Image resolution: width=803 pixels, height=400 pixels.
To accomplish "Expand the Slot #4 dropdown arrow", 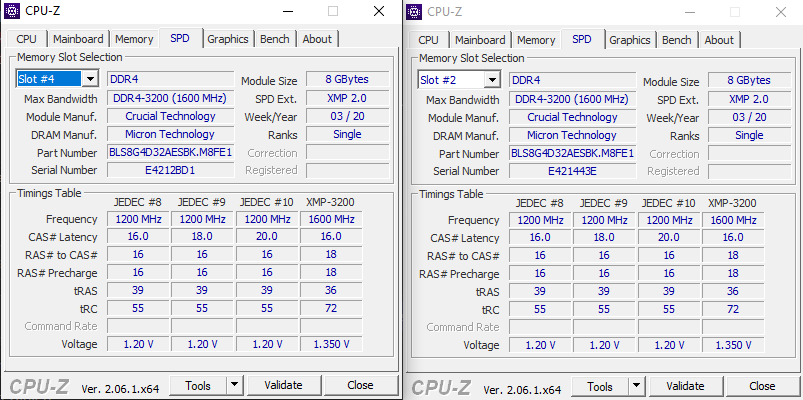I will click(90, 79).
